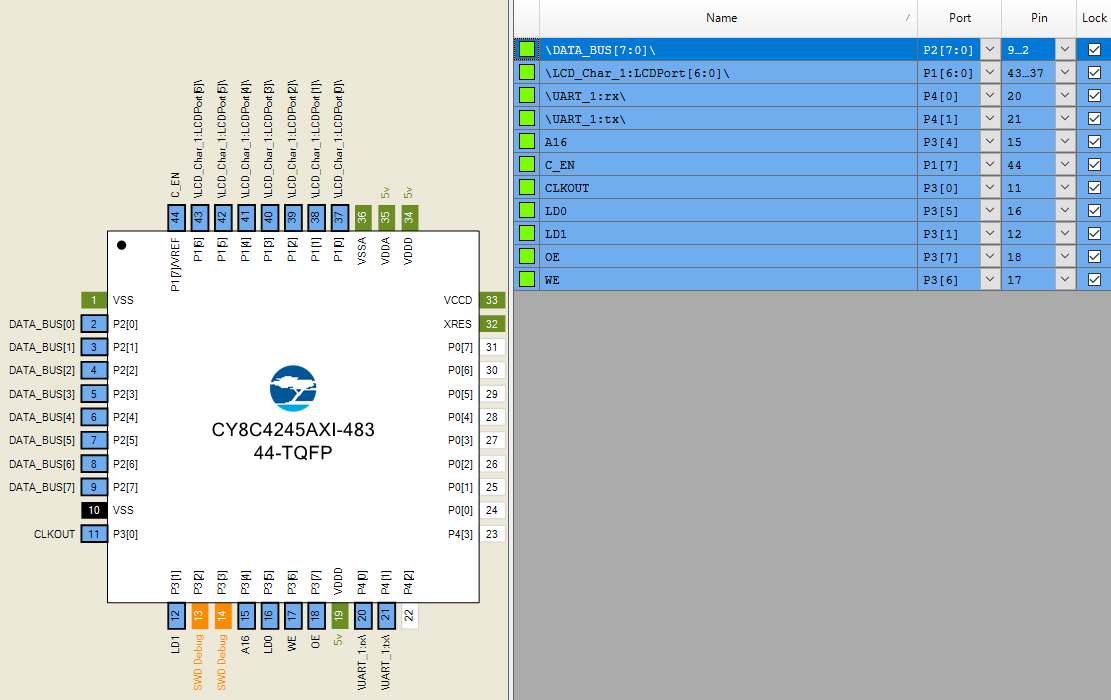Viewport: 1111px width, 700px height.
Task: Expand Port dropdown showing P1[6:0]
Action: click(990, 72)
